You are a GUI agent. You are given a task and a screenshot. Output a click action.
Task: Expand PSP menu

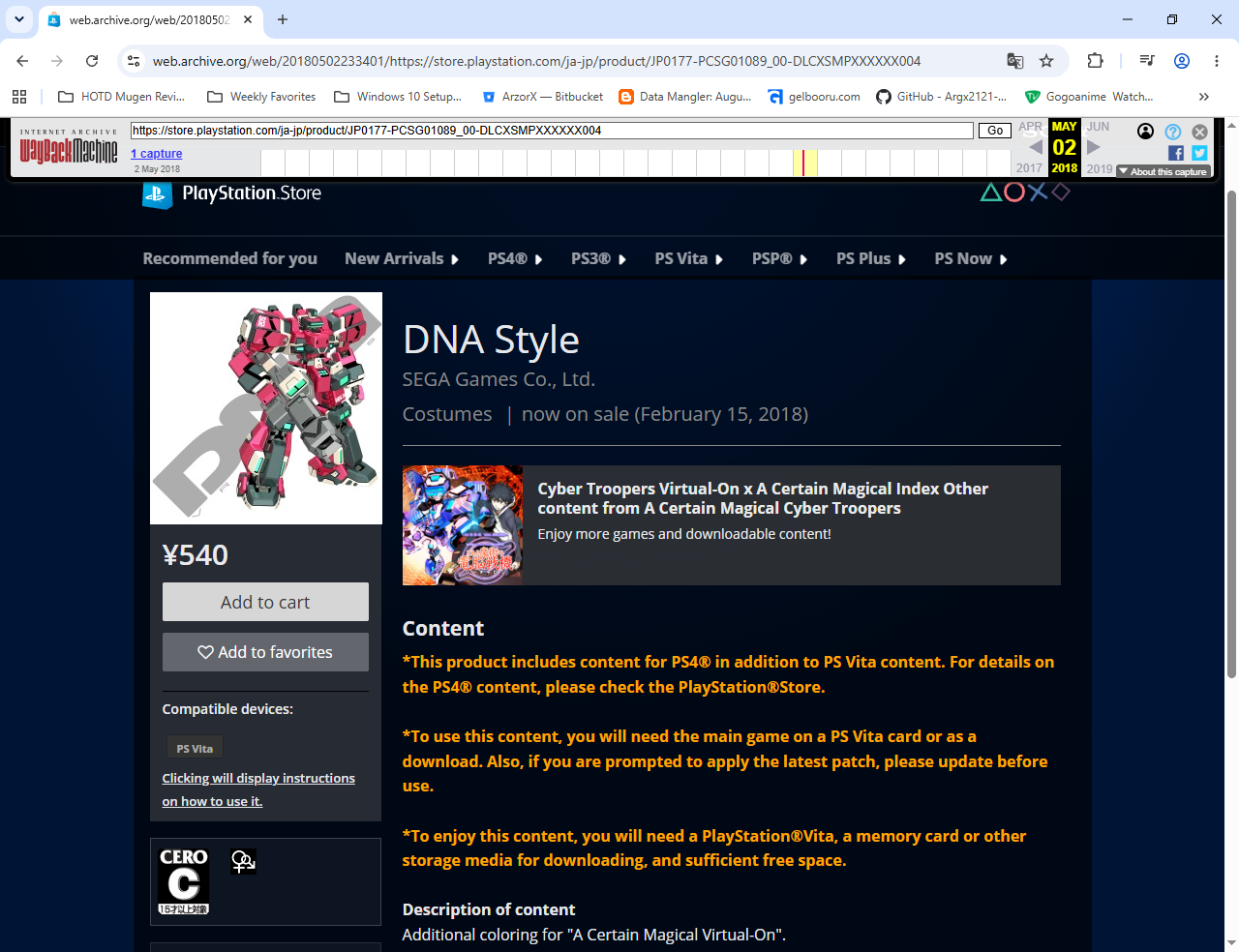(779, 258)
